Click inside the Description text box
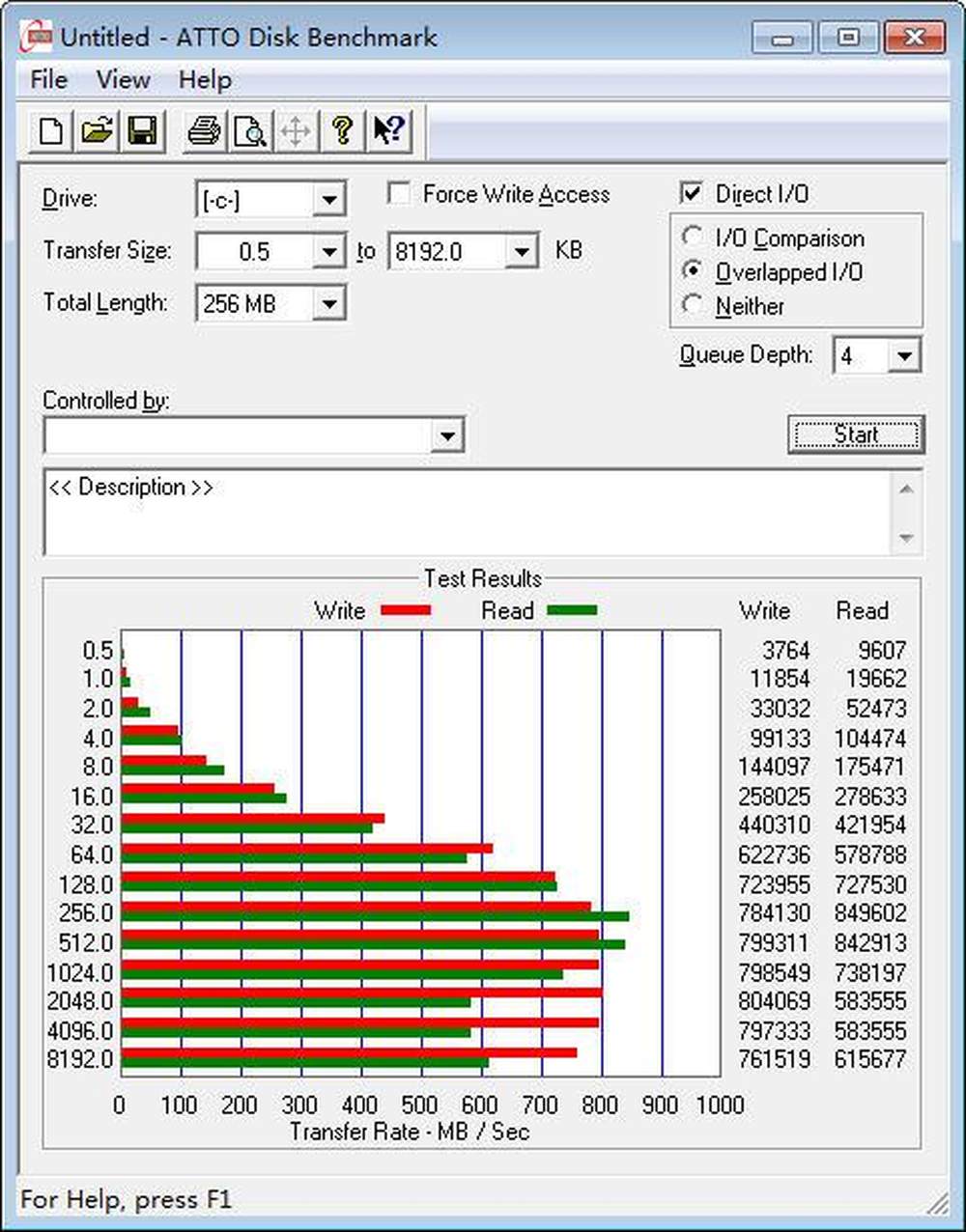This screenshot has height=1232, width=966. pyautogui.click(x=467, y=513)
